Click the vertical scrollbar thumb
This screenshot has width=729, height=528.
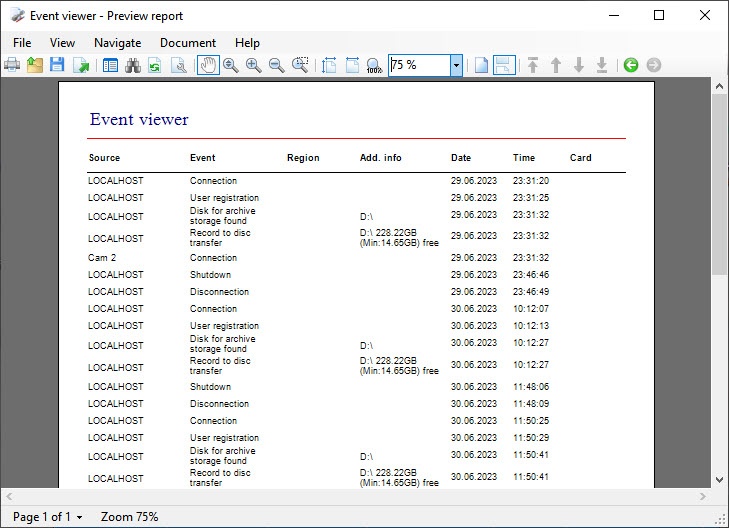click(x=719, y=185)
